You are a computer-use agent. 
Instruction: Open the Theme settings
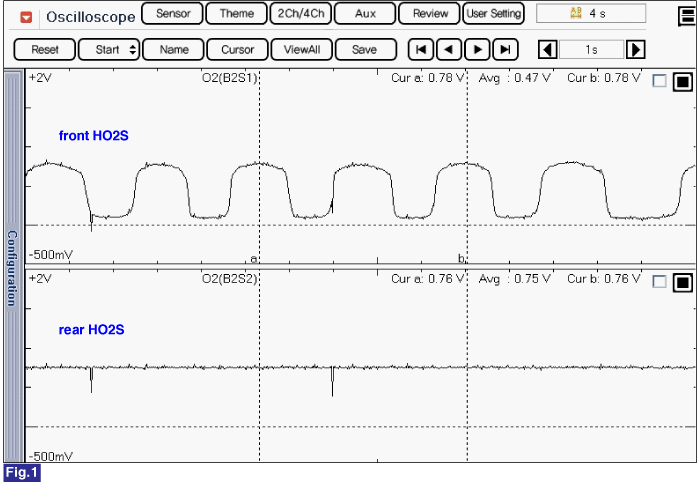[x=237, y=13]
